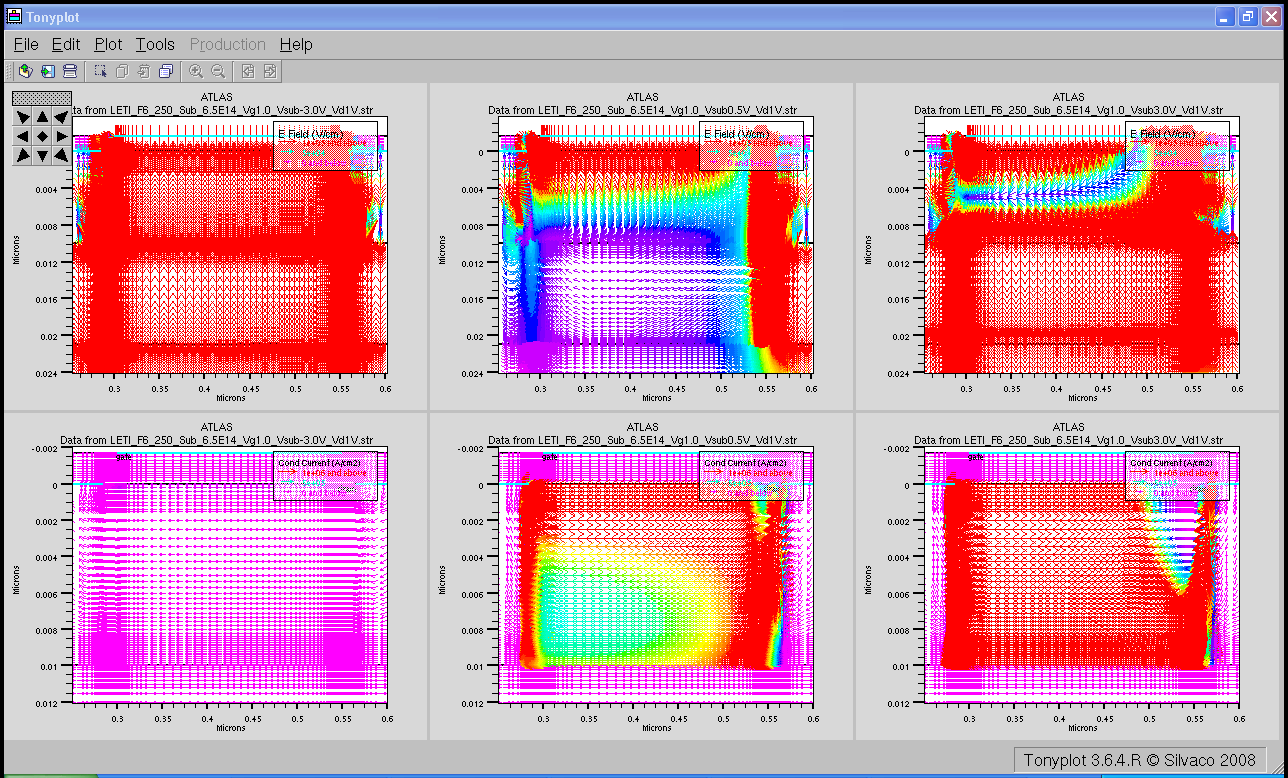Click the greyed Production menu
Viewport: 1288px width, 778px height.
(x=228, y=44)
